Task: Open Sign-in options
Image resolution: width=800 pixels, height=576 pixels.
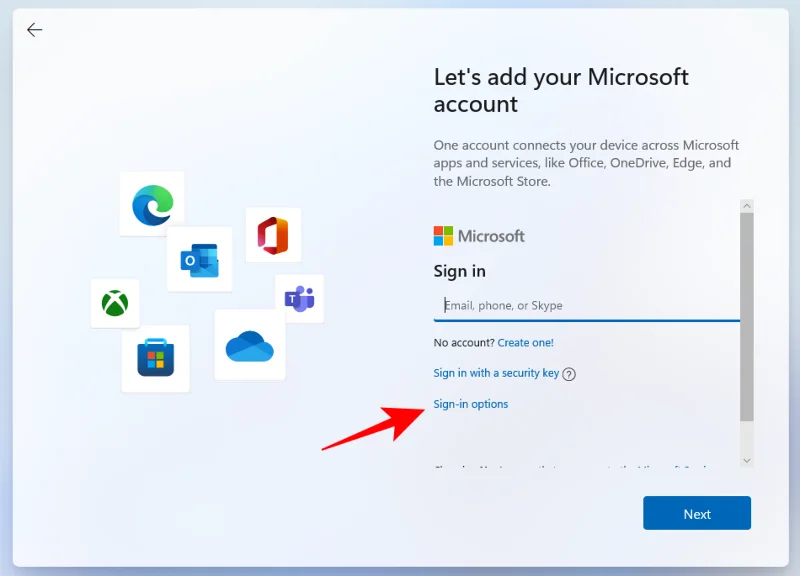Action: (x=470, y=404)
